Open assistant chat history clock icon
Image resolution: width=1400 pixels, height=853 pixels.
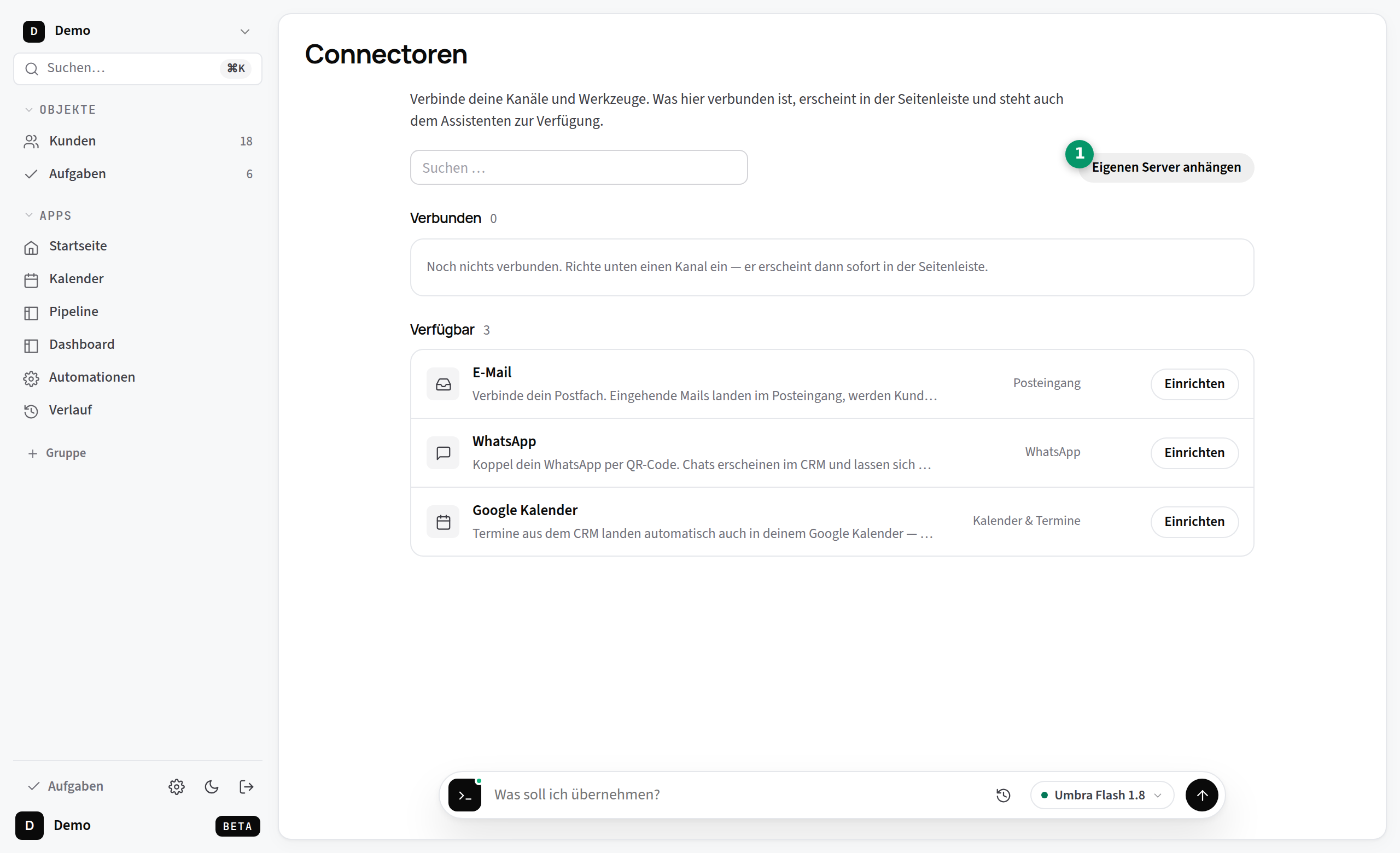[x=1004, y=796]
